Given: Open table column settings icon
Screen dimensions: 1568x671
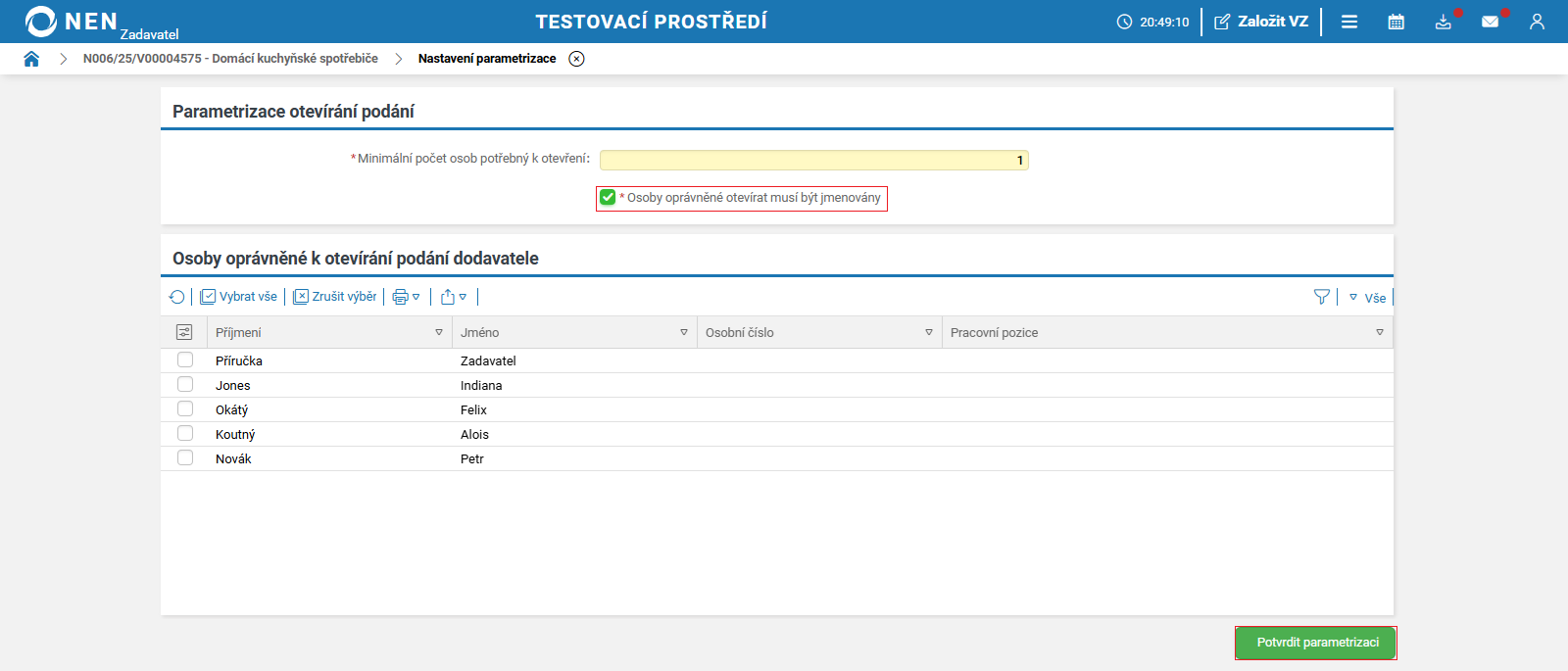Looking at the screenshot, I should [x=184, y=332].
